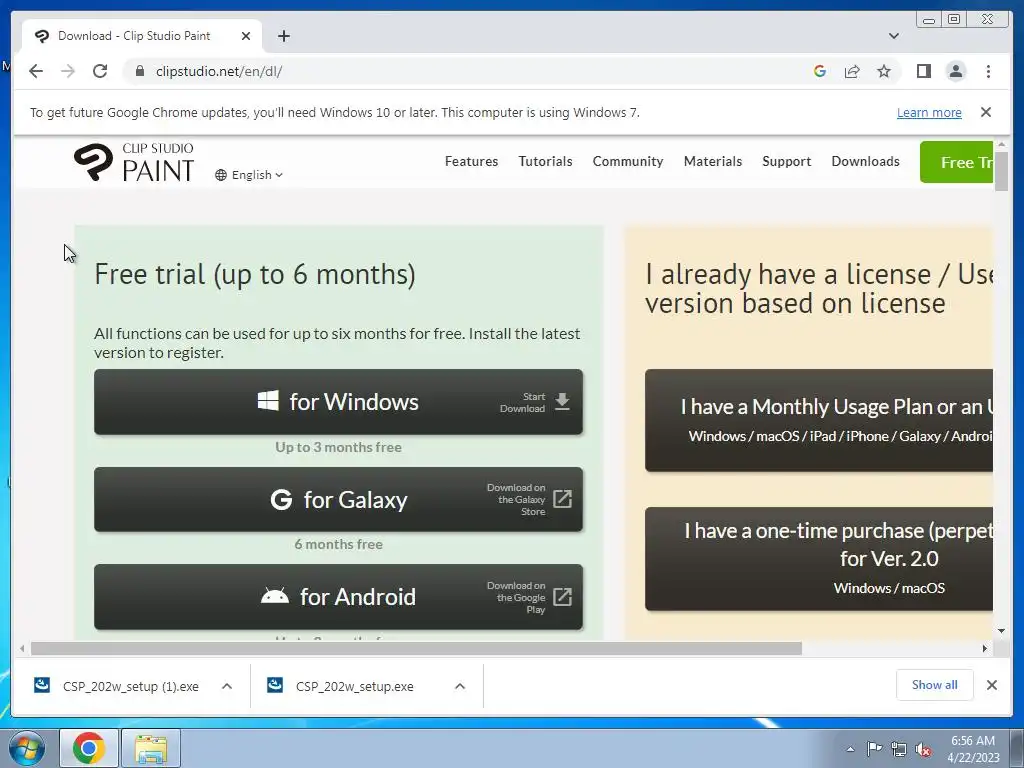Click the Action Center flag icon
Screen dimensions: 1024x768
click(874, 749)
